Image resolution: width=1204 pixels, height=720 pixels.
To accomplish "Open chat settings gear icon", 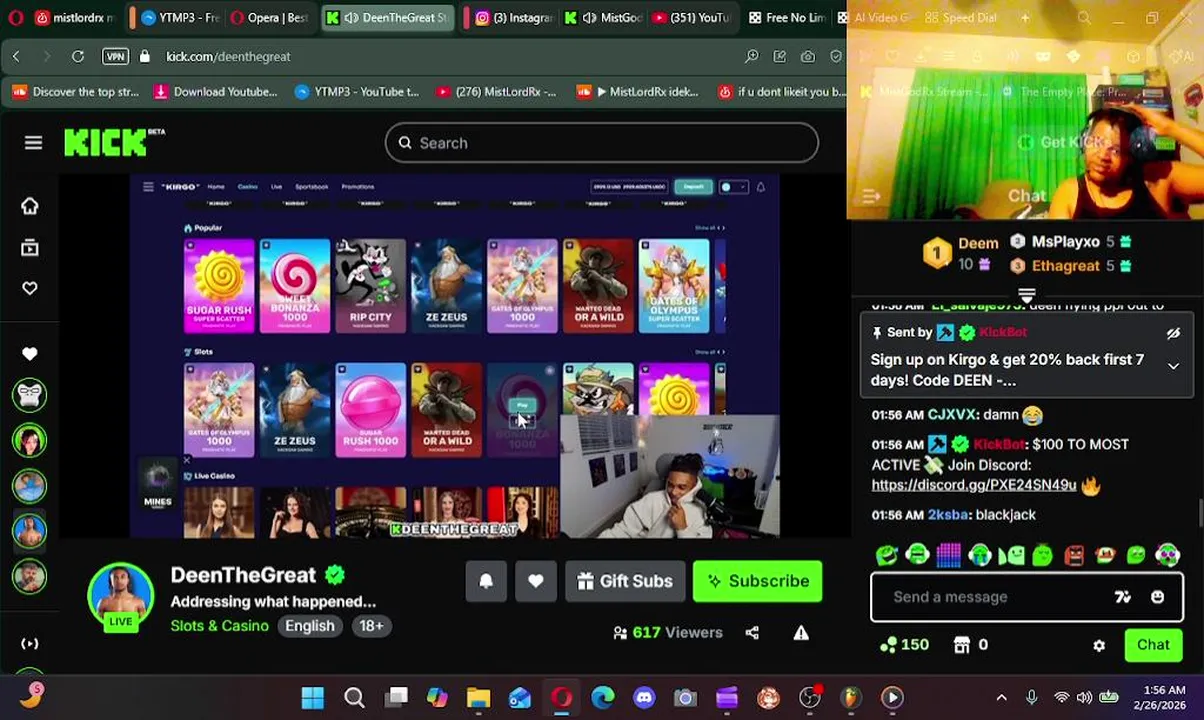I will [x=1099, y=645].
